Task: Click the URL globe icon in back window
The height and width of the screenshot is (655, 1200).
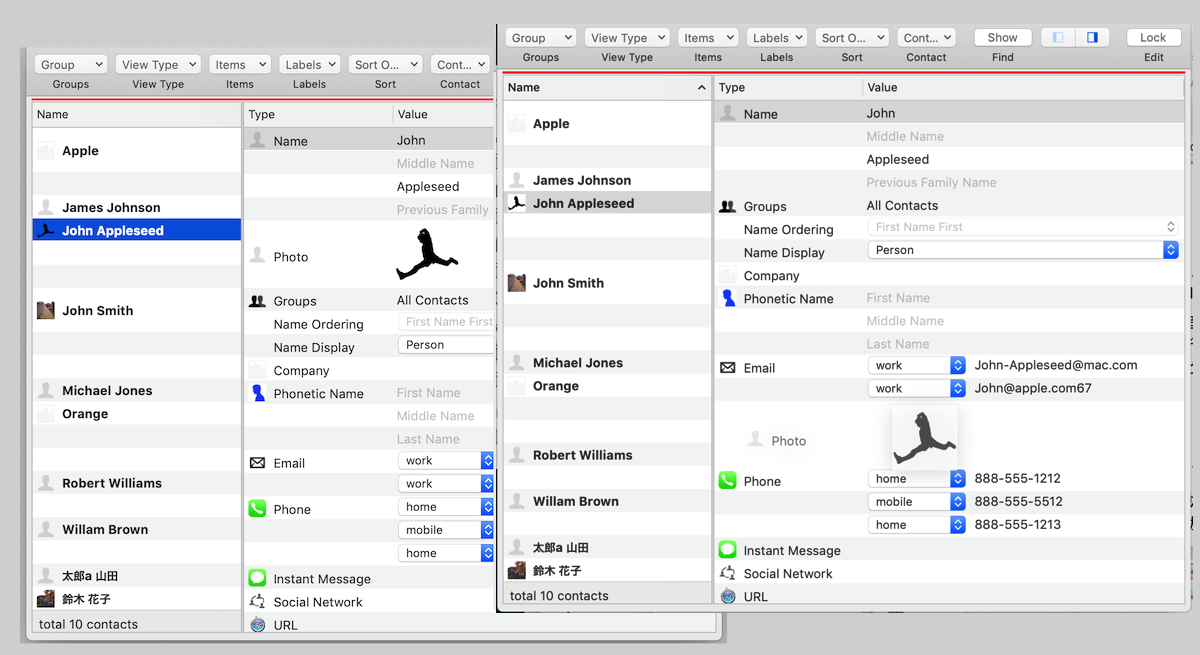Action: (x=257, y=625)
